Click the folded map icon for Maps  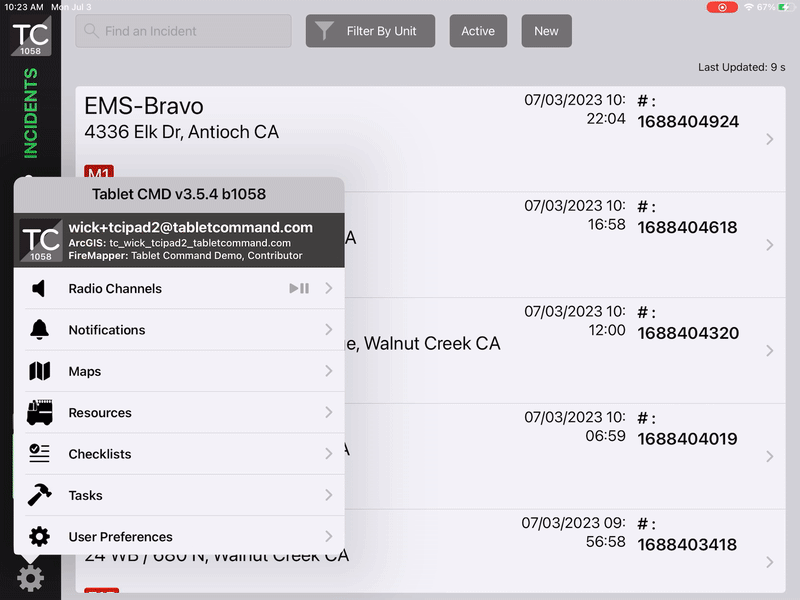coord(39,371)
